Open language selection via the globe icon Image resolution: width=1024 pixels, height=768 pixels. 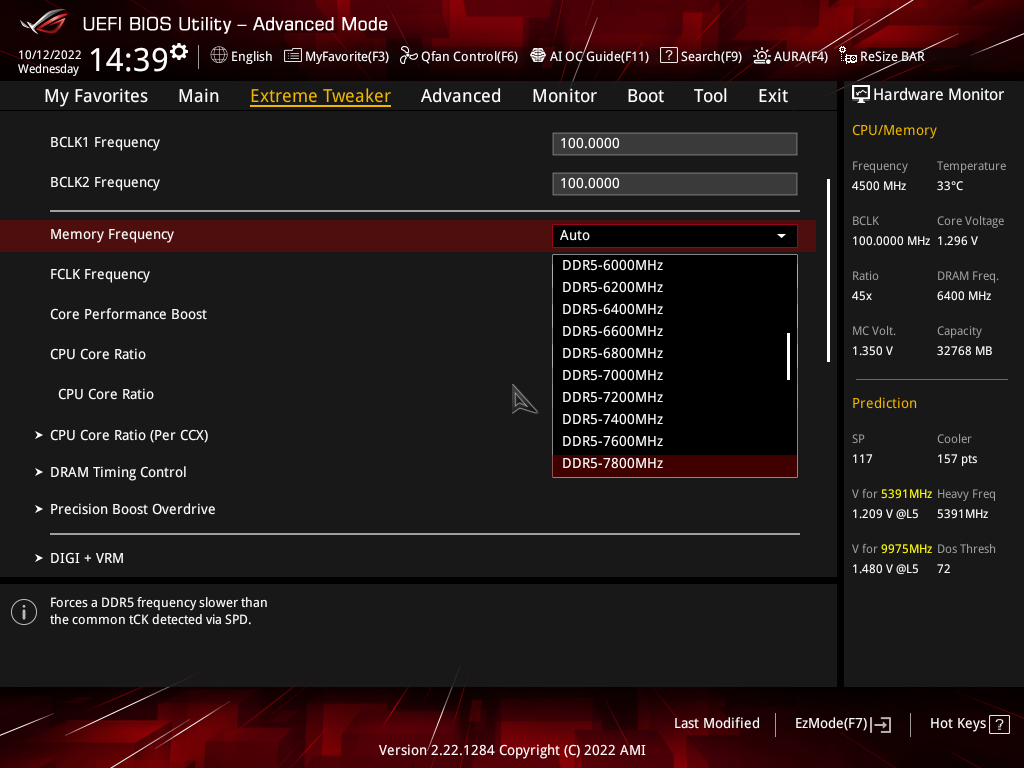219,56
